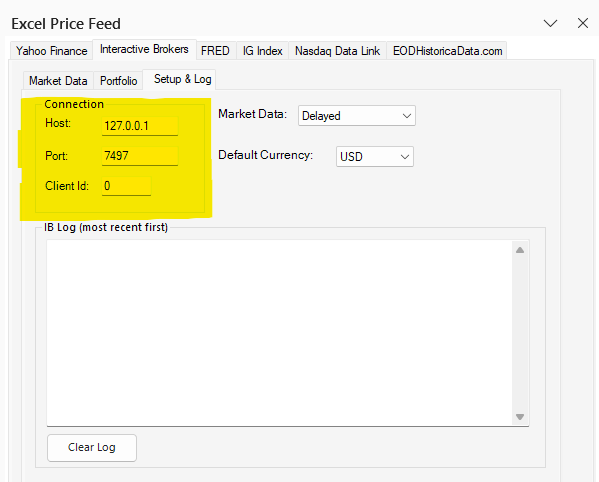The width and height of the screenshot is (599, 482).
Task: Click the Host input field
Action: coord(140,126)
